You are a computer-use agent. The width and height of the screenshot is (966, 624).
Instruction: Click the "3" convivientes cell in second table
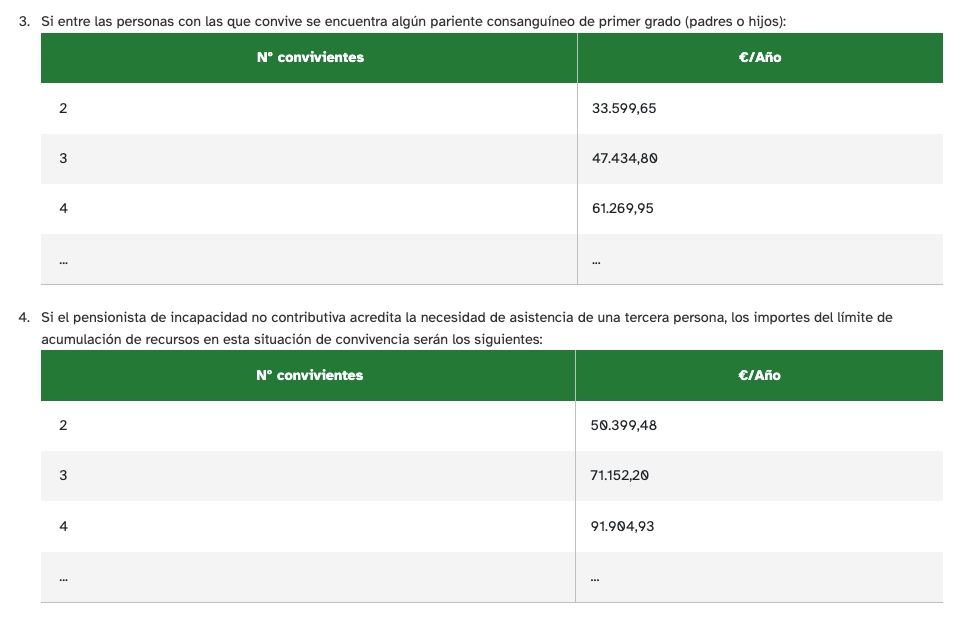(x=63, y=475)
